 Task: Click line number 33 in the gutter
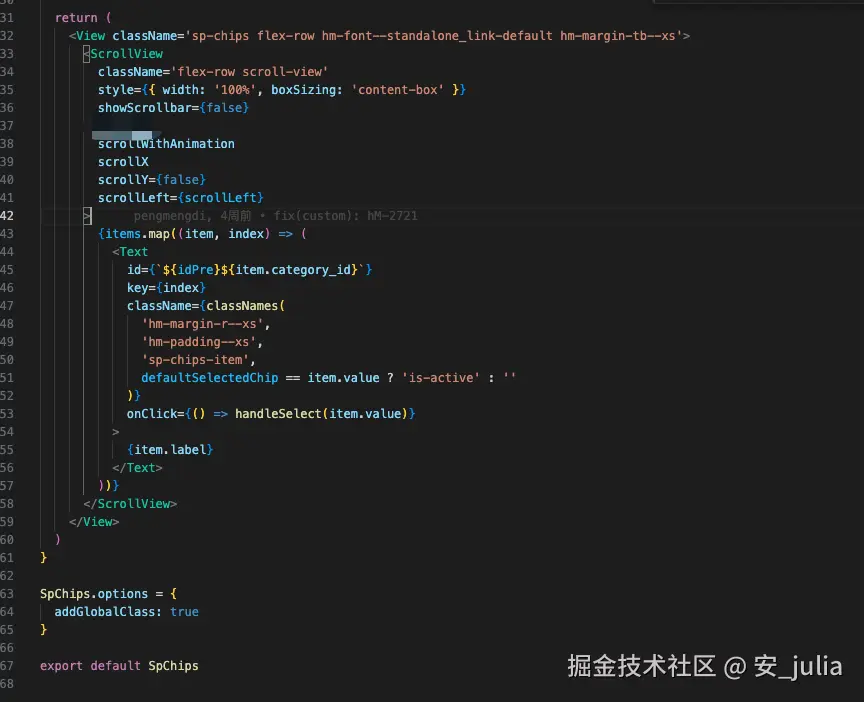point(7,53)
